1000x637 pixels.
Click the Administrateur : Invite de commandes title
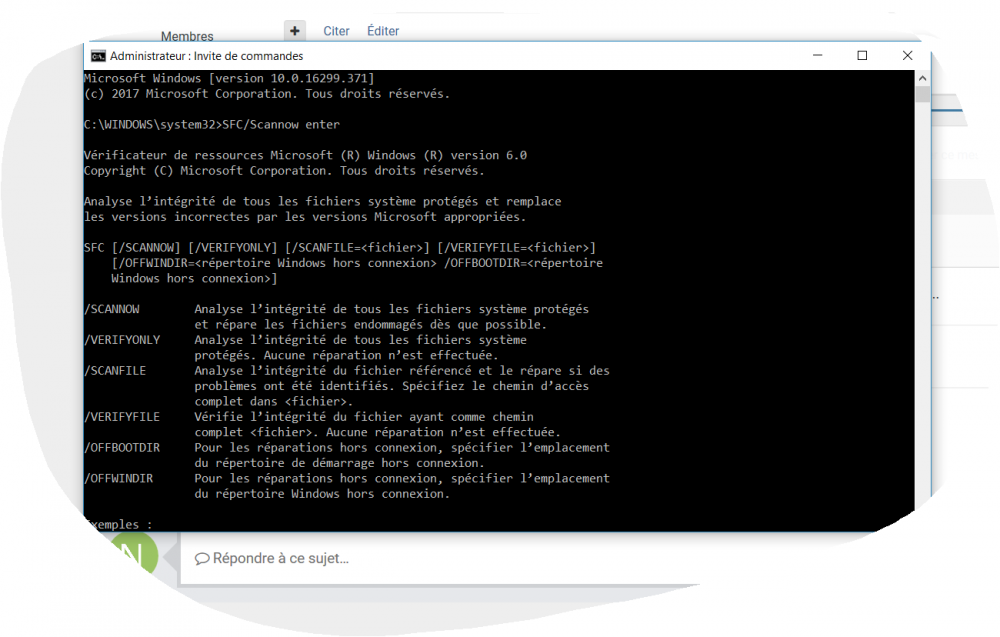[207, 56]
